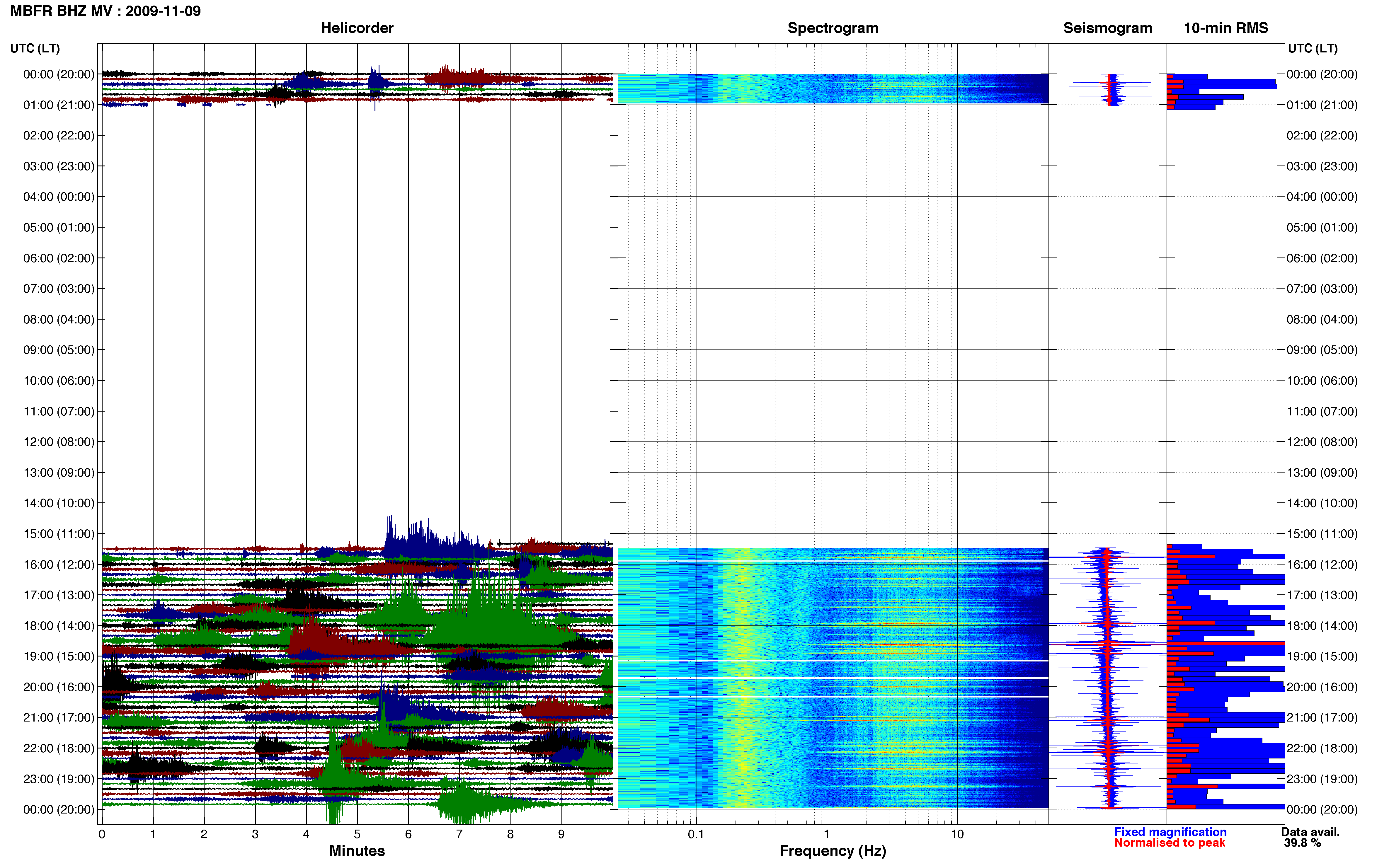Click the 5 tick on the Minutes axis
Viewport: 1389px width, 868px height.
[x=357, y=834]
